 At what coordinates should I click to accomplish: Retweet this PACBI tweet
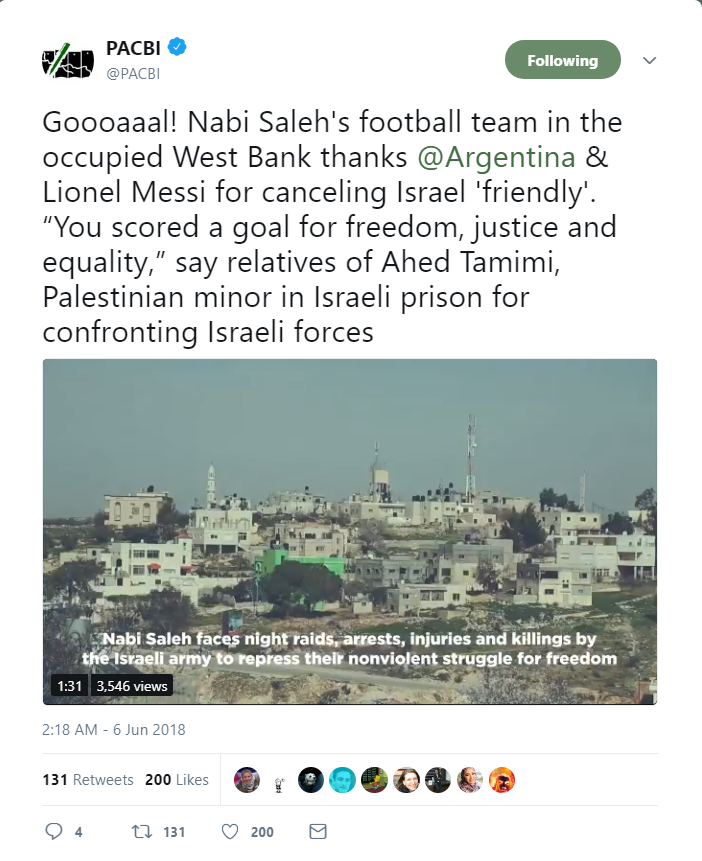pyautogui.click(x=142, y=831)
